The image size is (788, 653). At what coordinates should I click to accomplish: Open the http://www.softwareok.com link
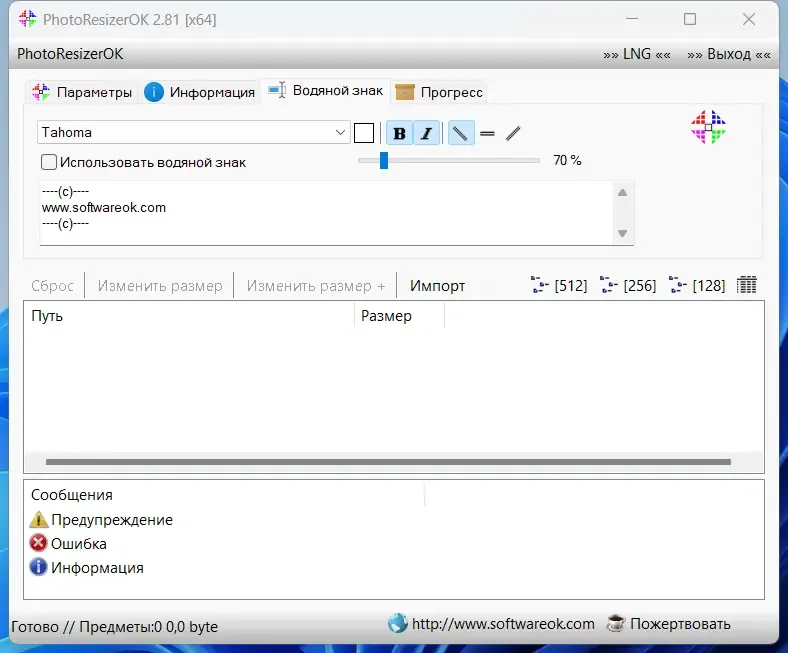(503, 624)
